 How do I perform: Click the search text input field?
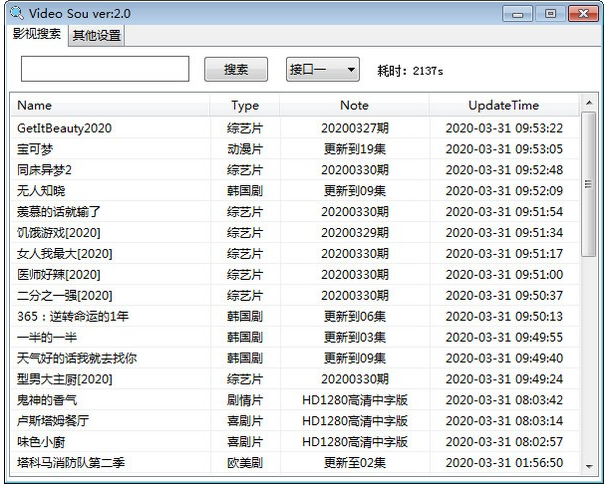click(104, 69)
